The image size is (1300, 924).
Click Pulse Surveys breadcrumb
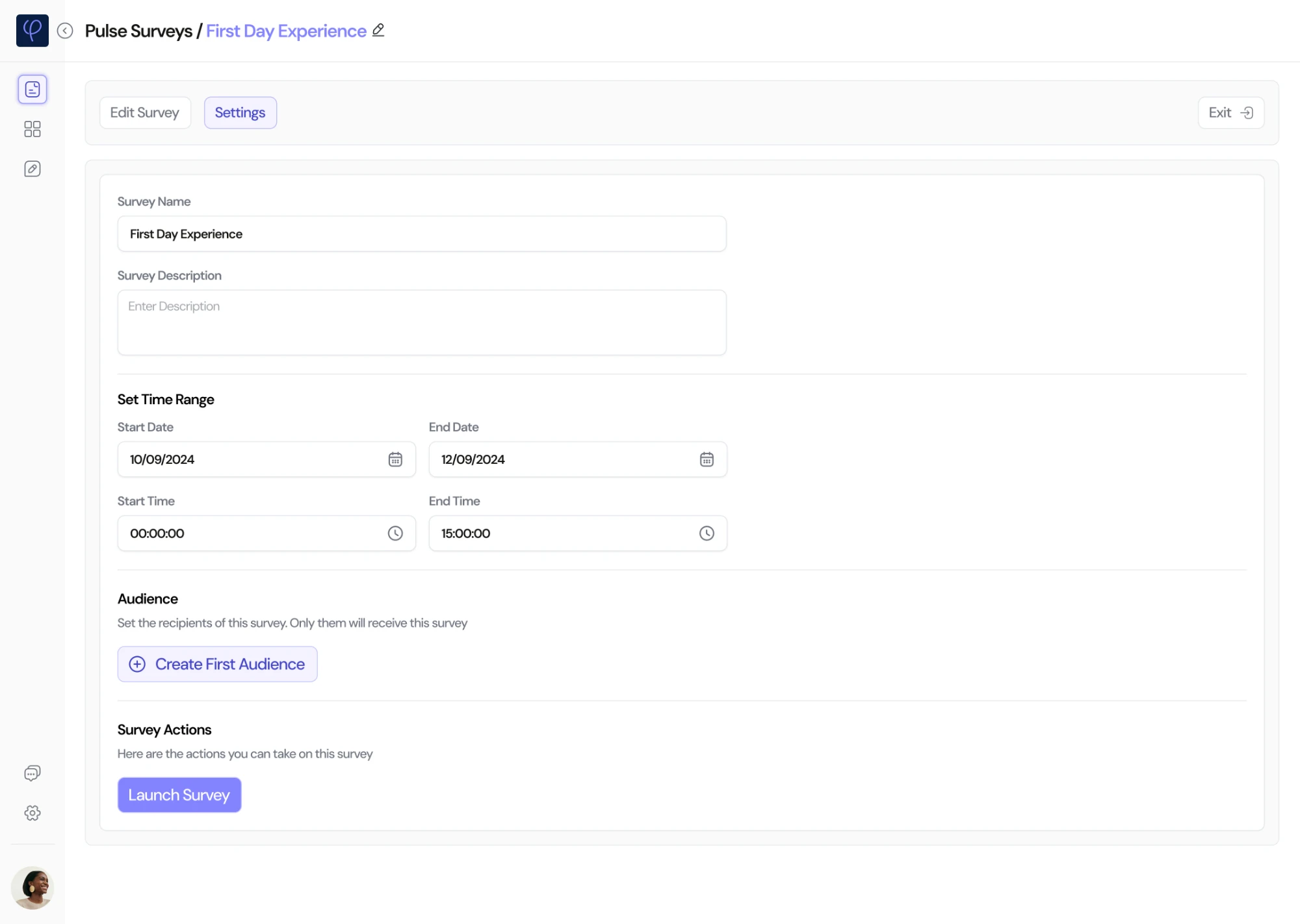click(x=138, y=31)
